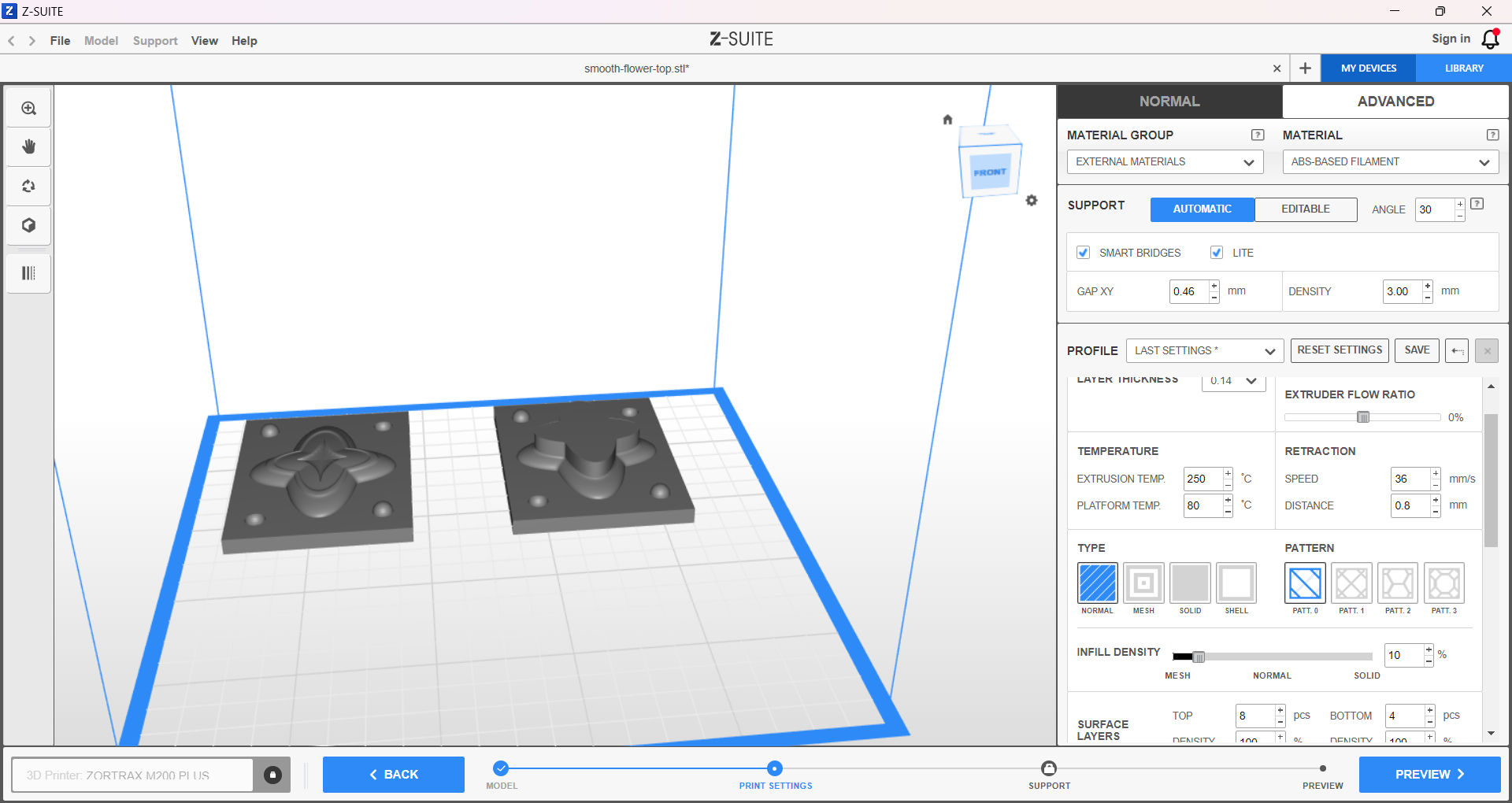The image size is (1512, 803).
Task: Click settings panel scrollbar
Action: (1491, 480)
